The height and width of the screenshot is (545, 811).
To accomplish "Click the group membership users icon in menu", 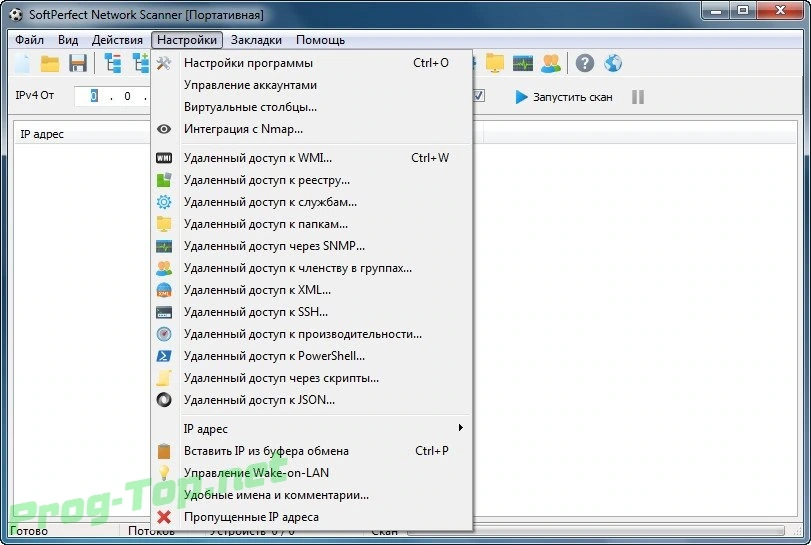I will pyautogui.click(x=164, y=268).
